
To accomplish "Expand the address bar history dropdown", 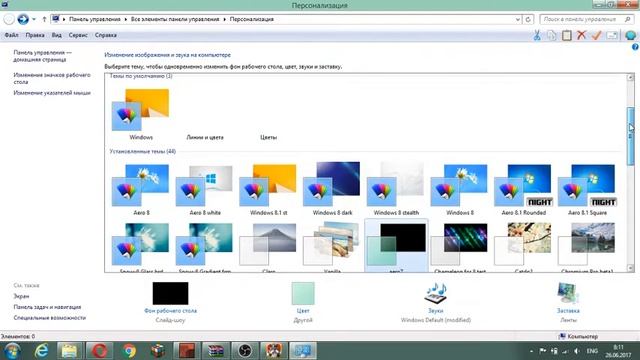I will pos(518,19).
